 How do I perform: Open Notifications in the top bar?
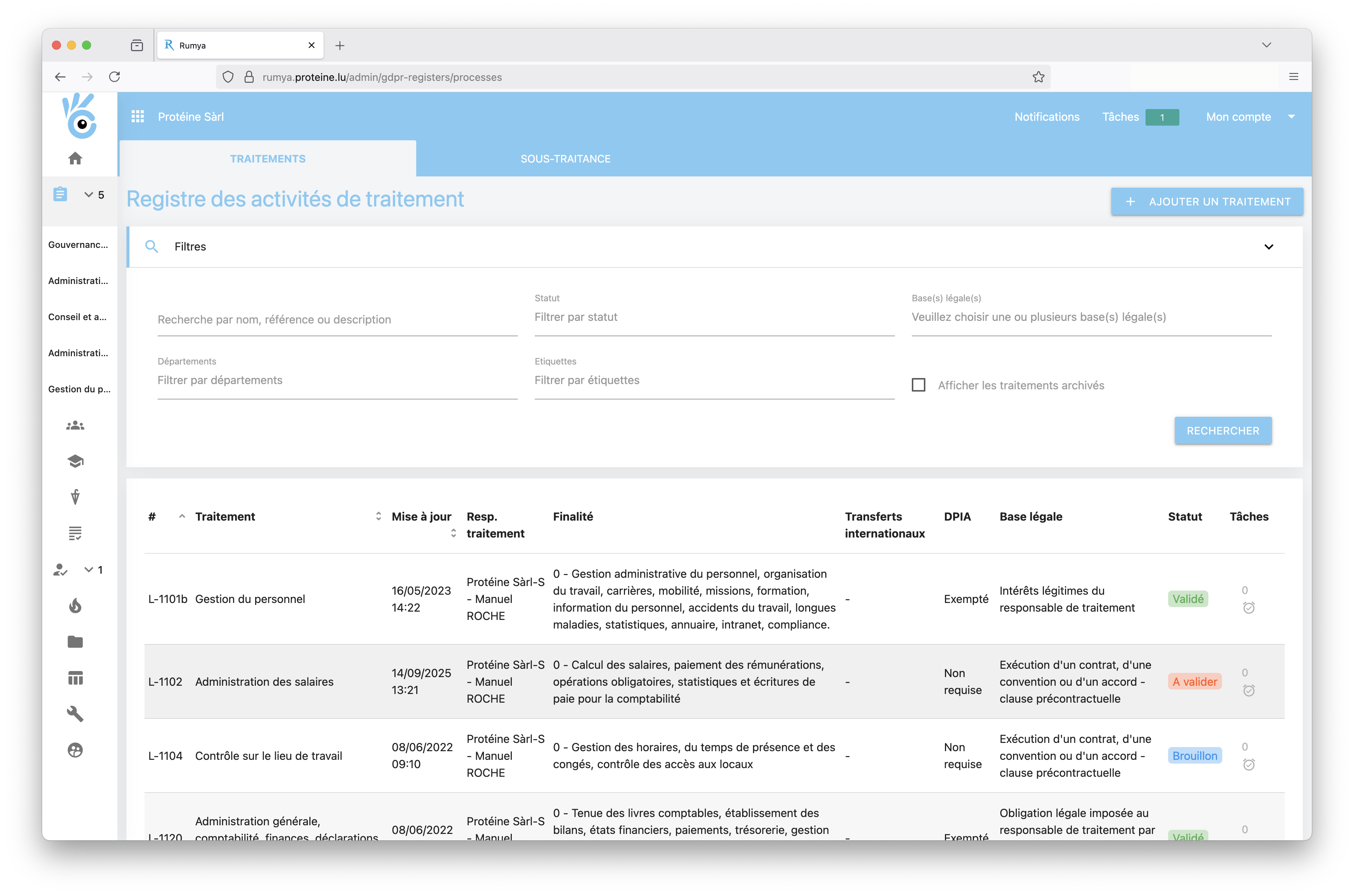pos(1047,116)
